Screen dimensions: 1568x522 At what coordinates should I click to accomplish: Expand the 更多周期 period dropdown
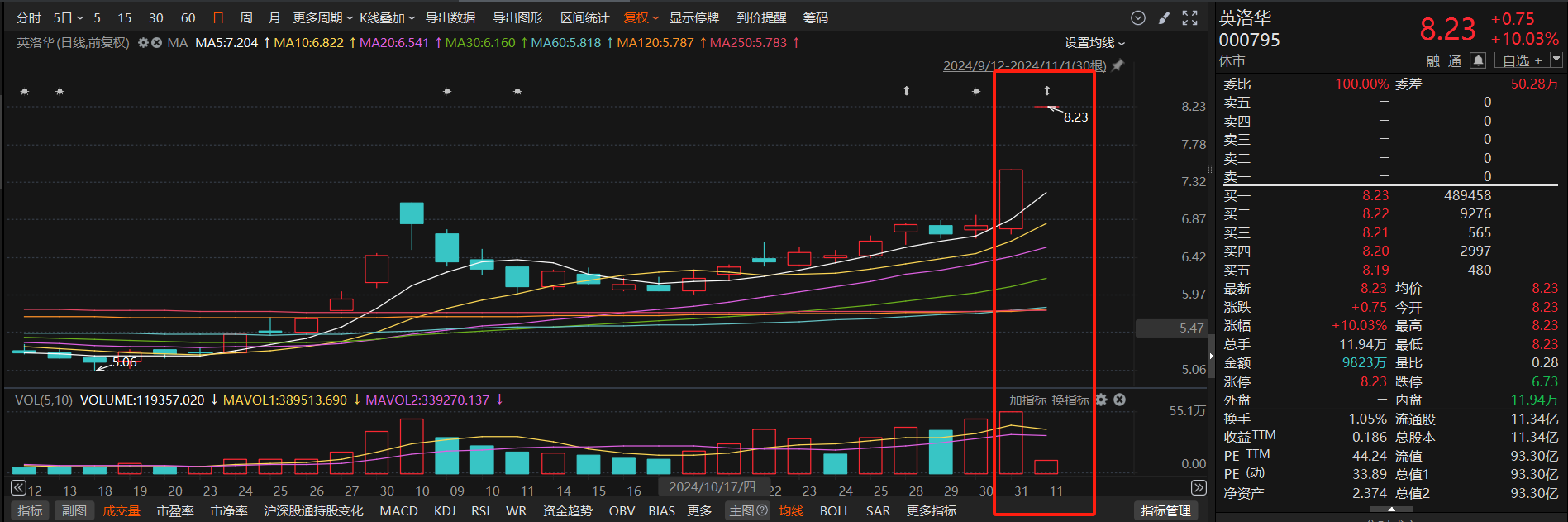coord(322,18)
